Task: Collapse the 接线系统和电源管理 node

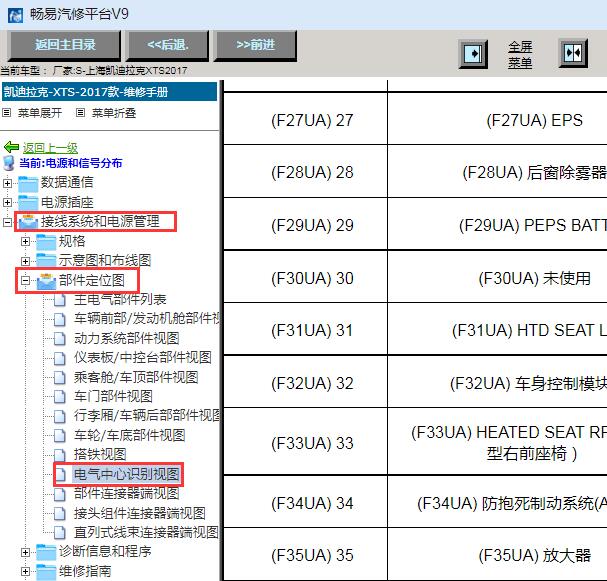Action: 7,222
